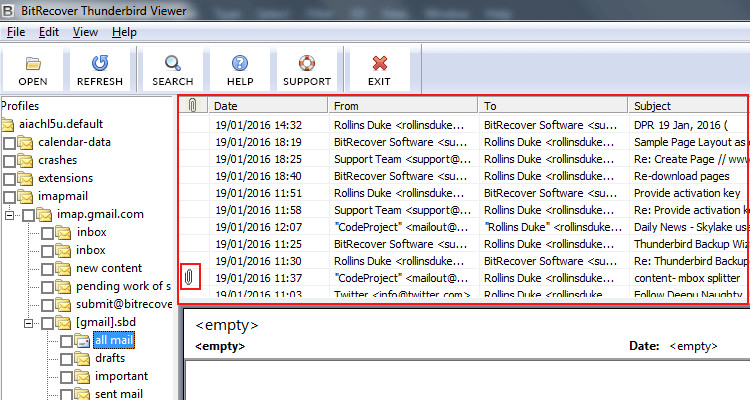Click the SEARCH magnifier icon
This screenshot has height=400, width=750.
pos(173,63)
